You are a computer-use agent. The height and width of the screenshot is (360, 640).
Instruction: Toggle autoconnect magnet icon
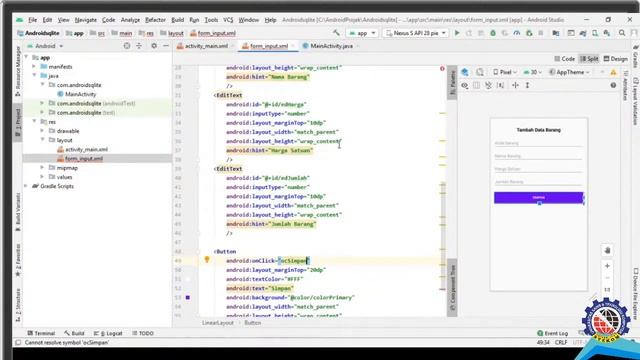tap(488, 85)
